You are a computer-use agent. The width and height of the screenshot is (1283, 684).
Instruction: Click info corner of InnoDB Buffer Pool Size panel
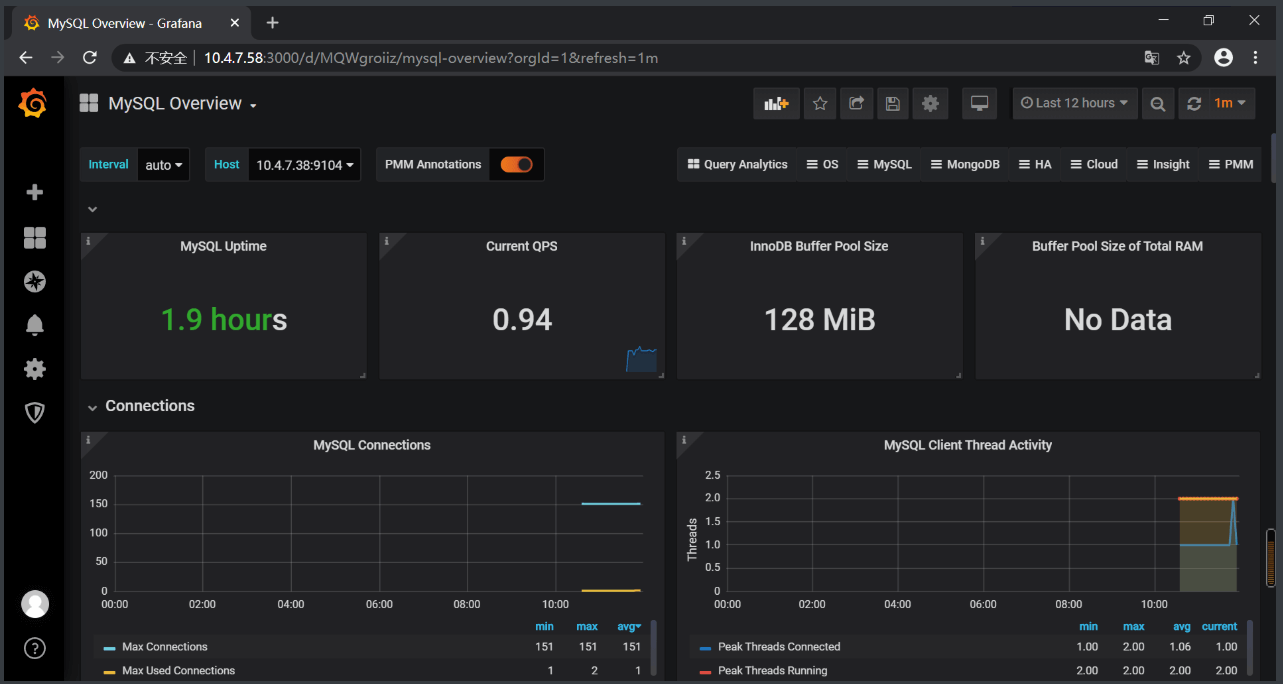coord(684,241)
